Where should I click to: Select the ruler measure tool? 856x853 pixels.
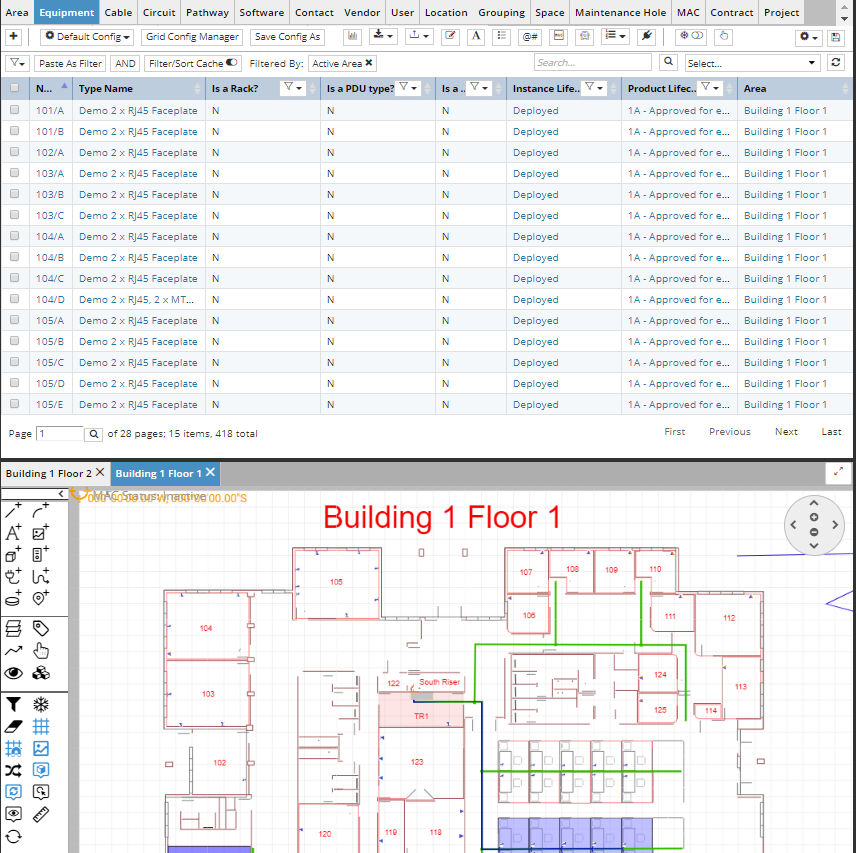point(40,814)
